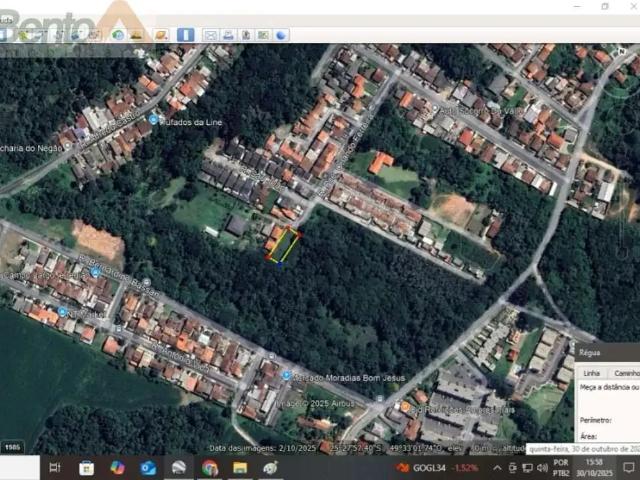Click the Rufados da Line place marker
This screenshot has height=480, width=640.
click(153, 120)
